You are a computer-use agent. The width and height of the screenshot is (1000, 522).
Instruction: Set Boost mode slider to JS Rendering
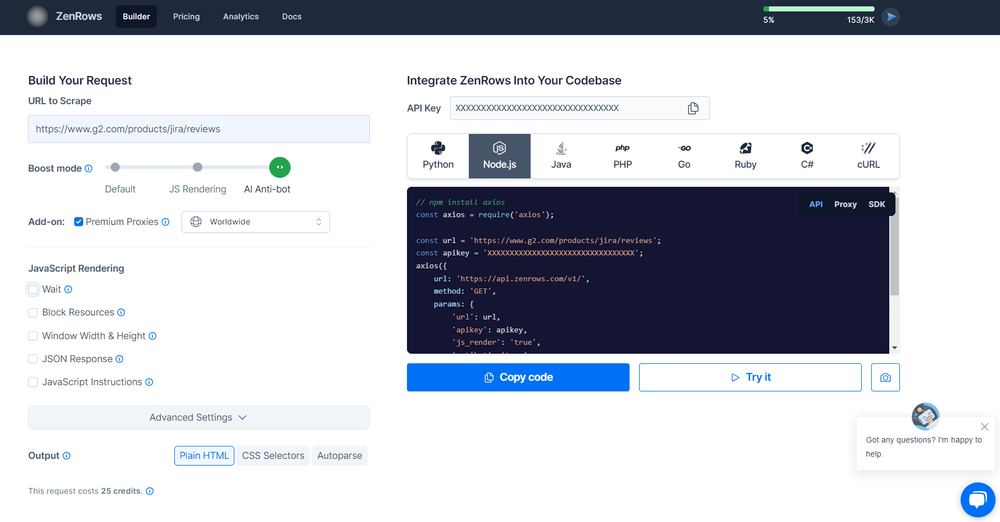[x=198, y=167]
